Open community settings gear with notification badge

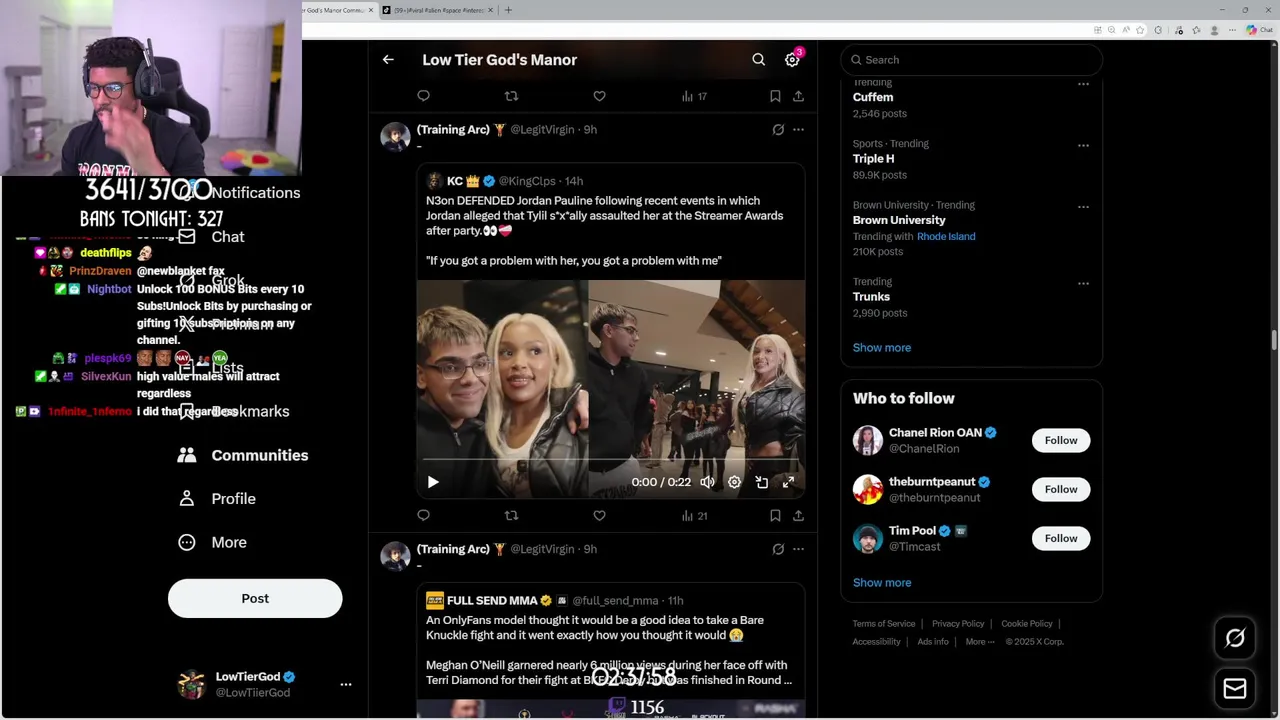pyautogui.click(x=792, y=60)
